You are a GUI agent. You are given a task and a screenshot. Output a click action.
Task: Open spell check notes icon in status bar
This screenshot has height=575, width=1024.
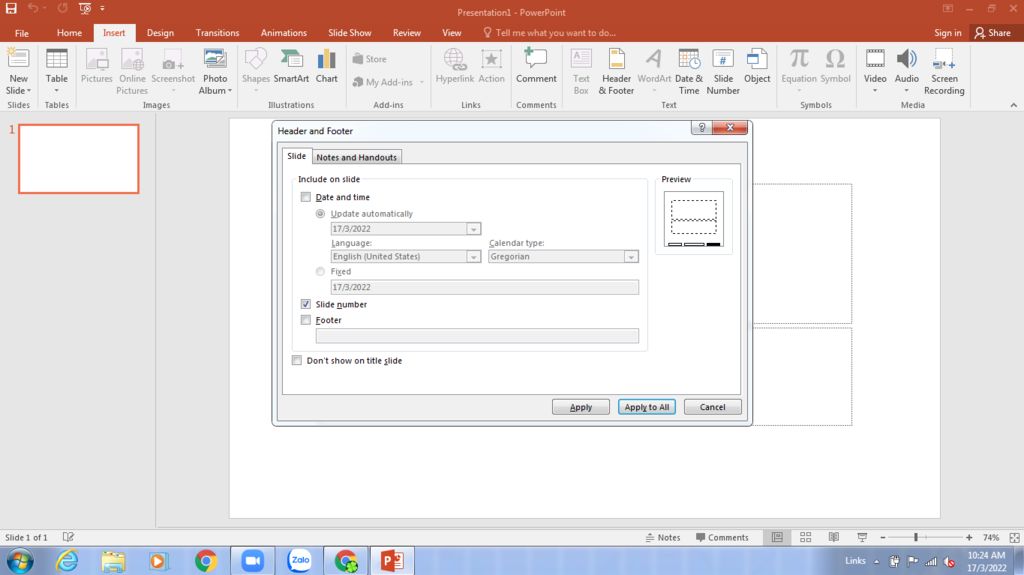68,537
